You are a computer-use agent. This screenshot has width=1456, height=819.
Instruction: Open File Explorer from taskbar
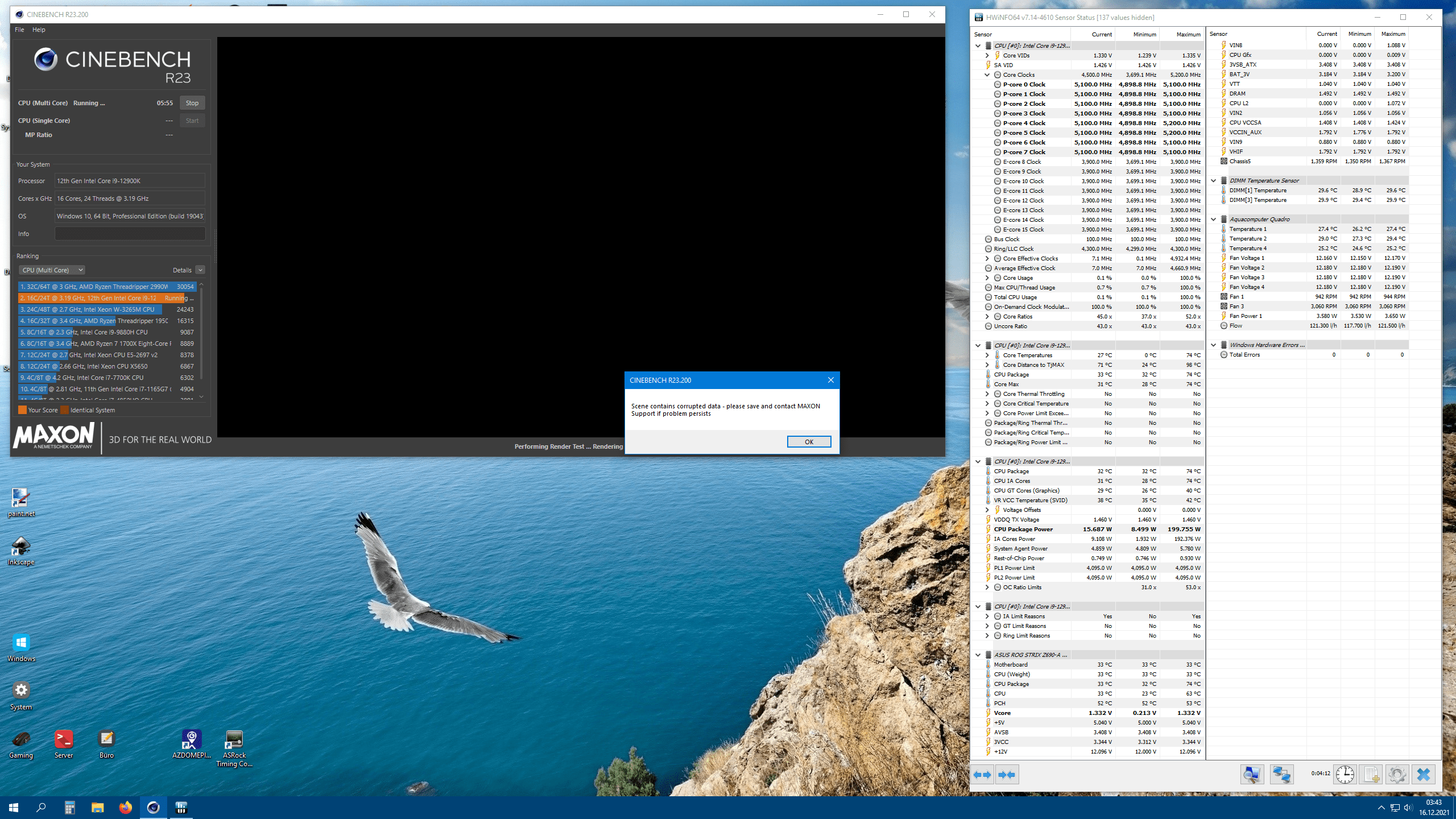[97, 808]
